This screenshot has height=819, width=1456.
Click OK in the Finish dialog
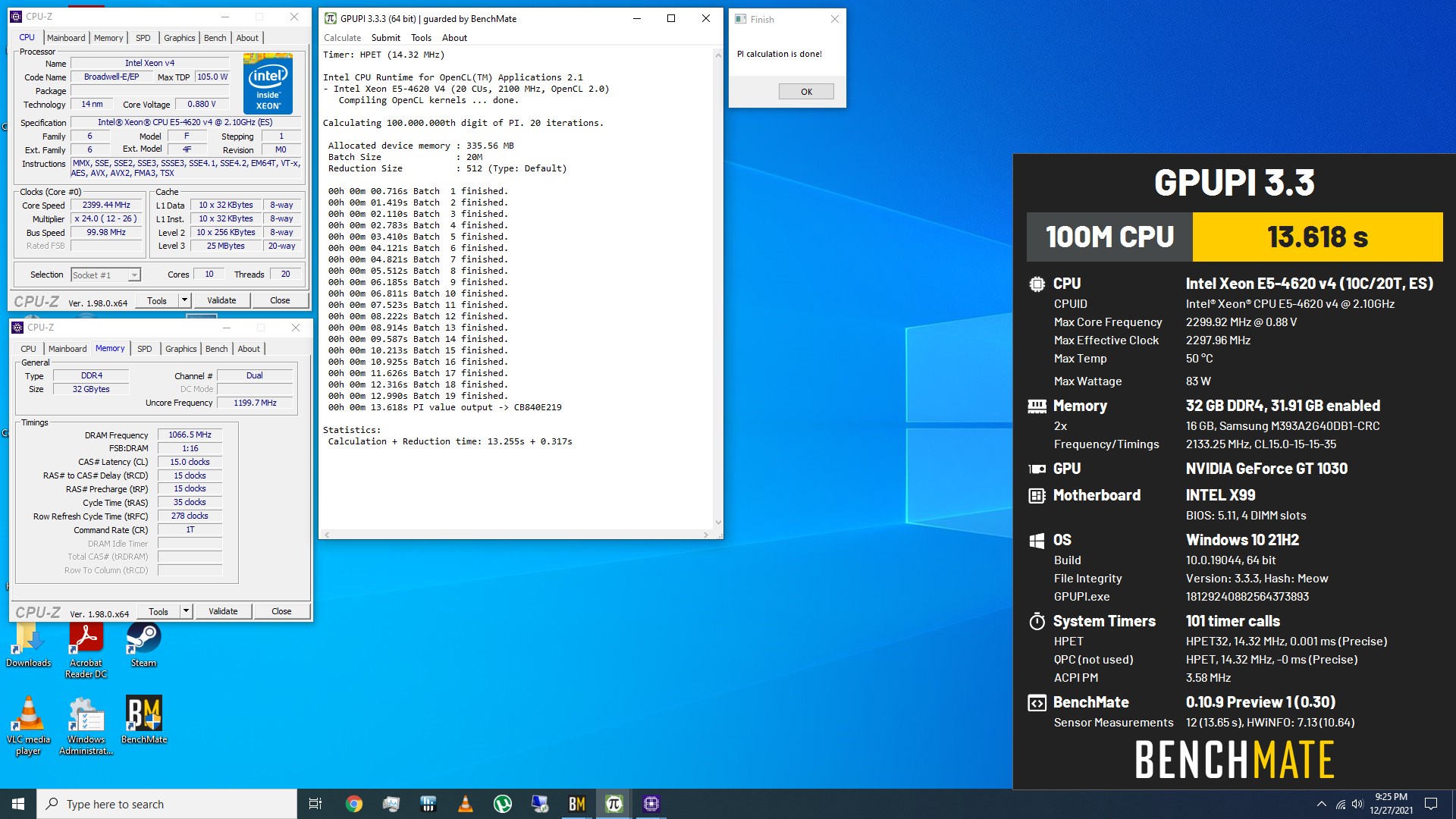click(806, 92)
